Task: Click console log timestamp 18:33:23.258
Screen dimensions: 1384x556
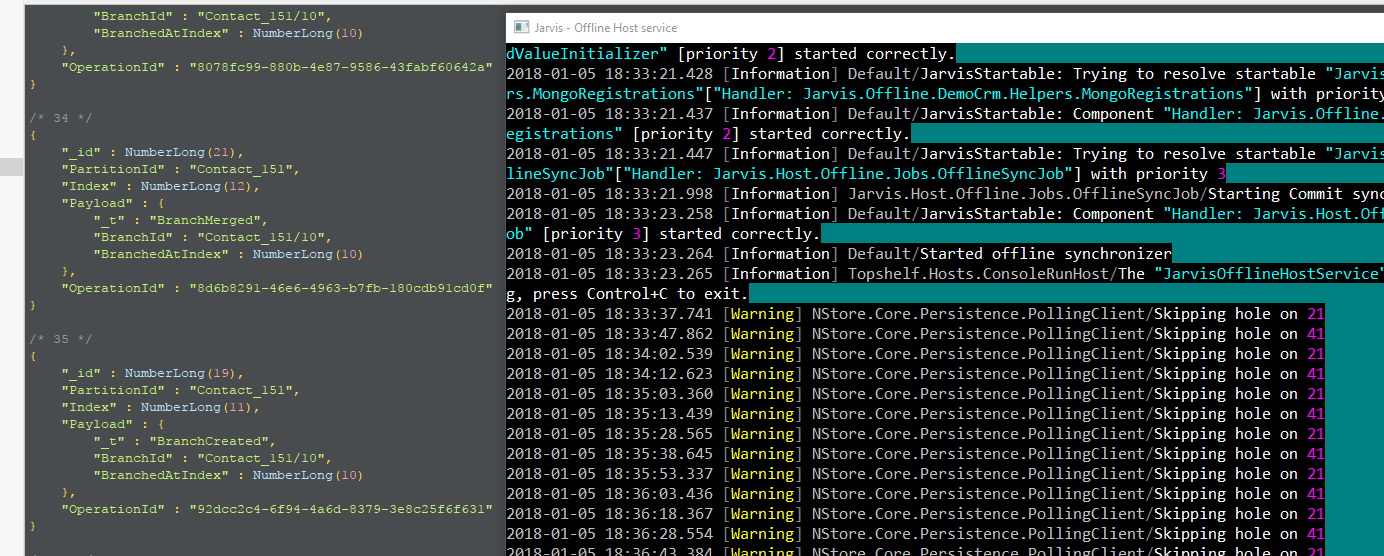Action: point(610,214)
